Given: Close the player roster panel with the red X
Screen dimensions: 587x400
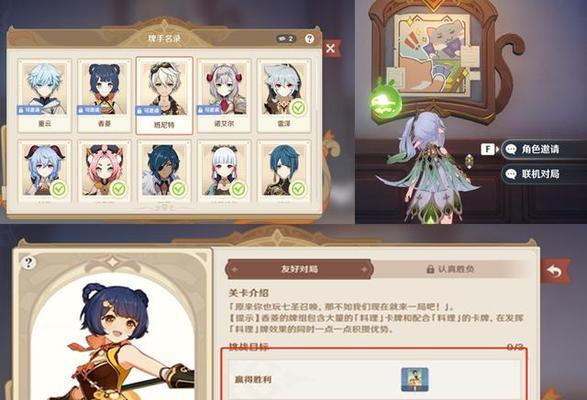Looking at the screenshot, I should click(x=331, y=48).
